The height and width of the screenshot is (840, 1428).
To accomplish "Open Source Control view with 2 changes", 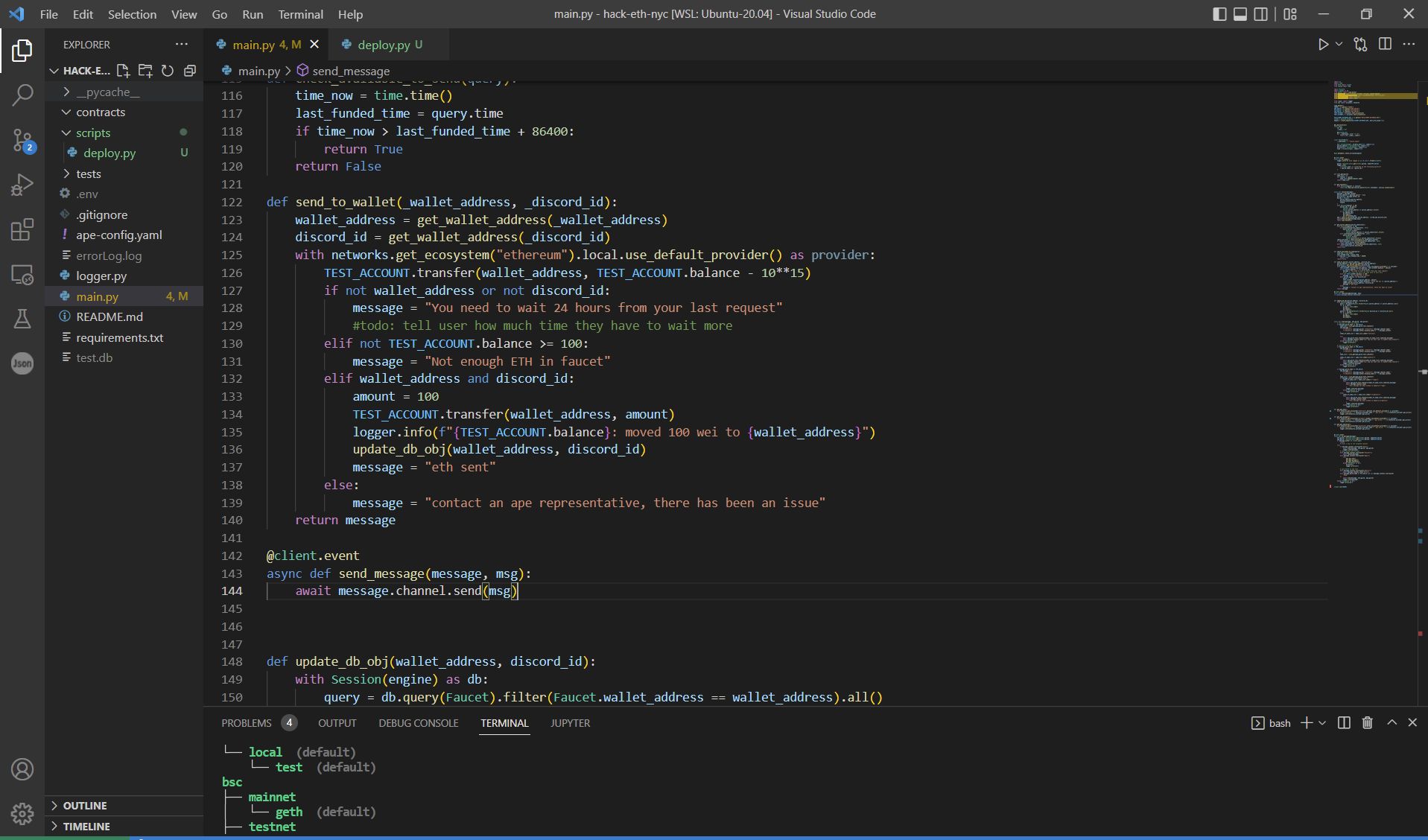I will point(22,140).
